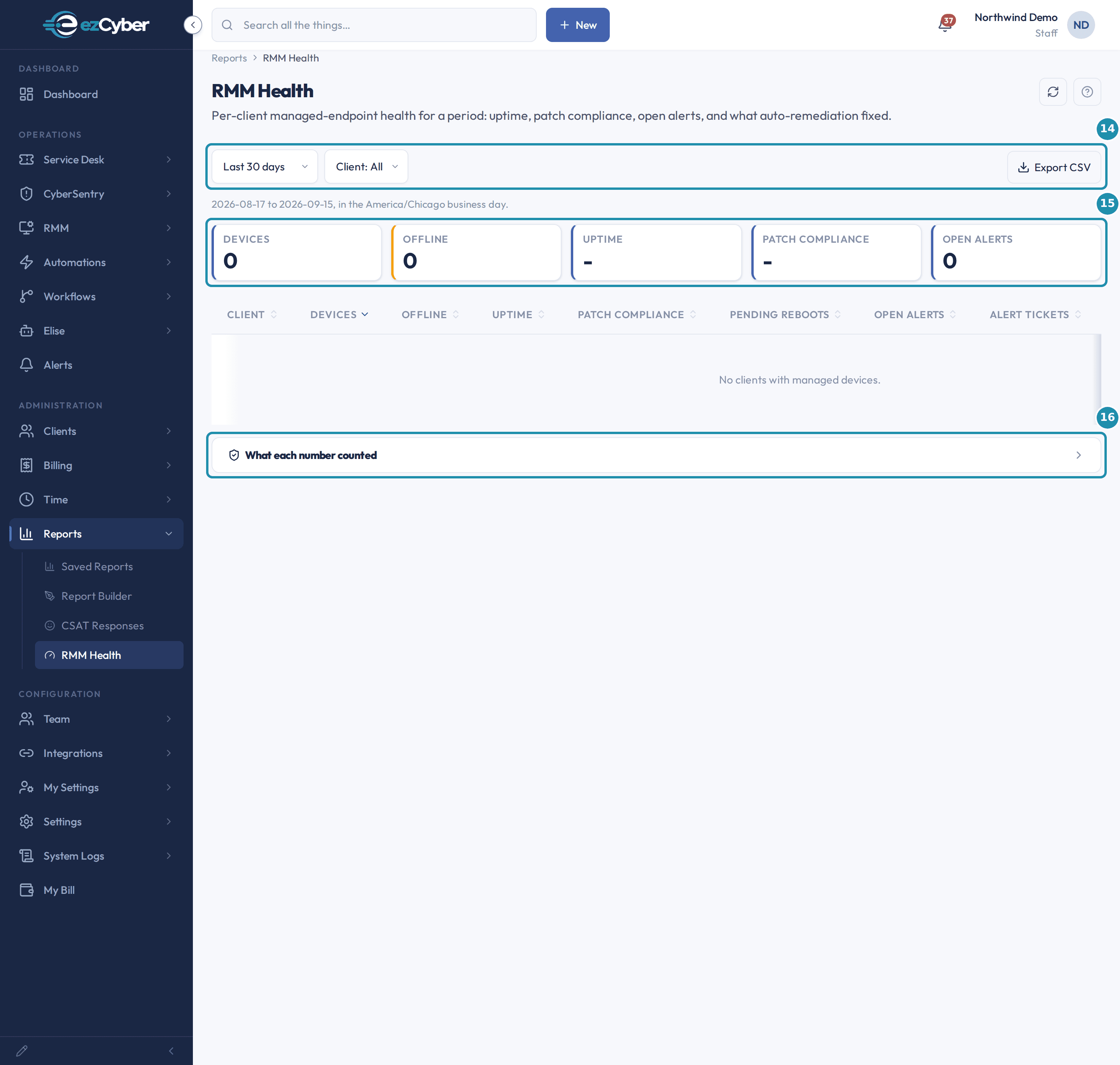Click the pencil edit icon at sidebar bottom
Image resolution: width=1120 pixels, height=1065 pixels.
coord(21,1051)
